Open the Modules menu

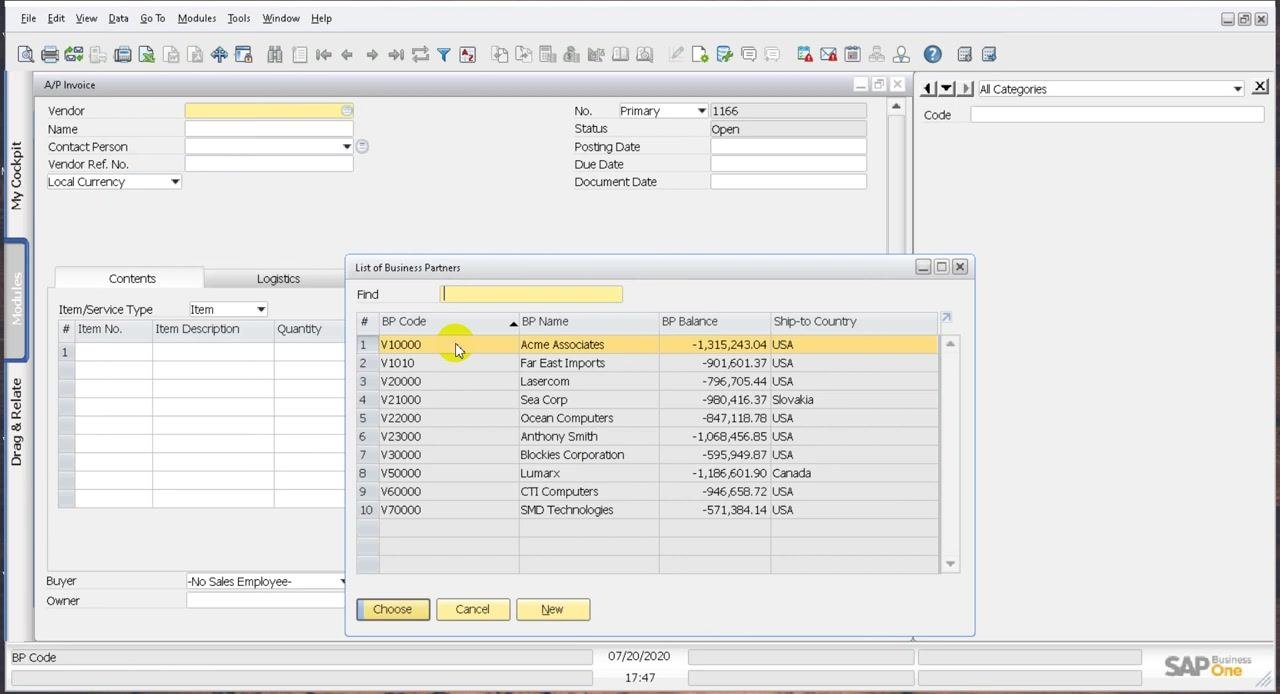point(196,18)
